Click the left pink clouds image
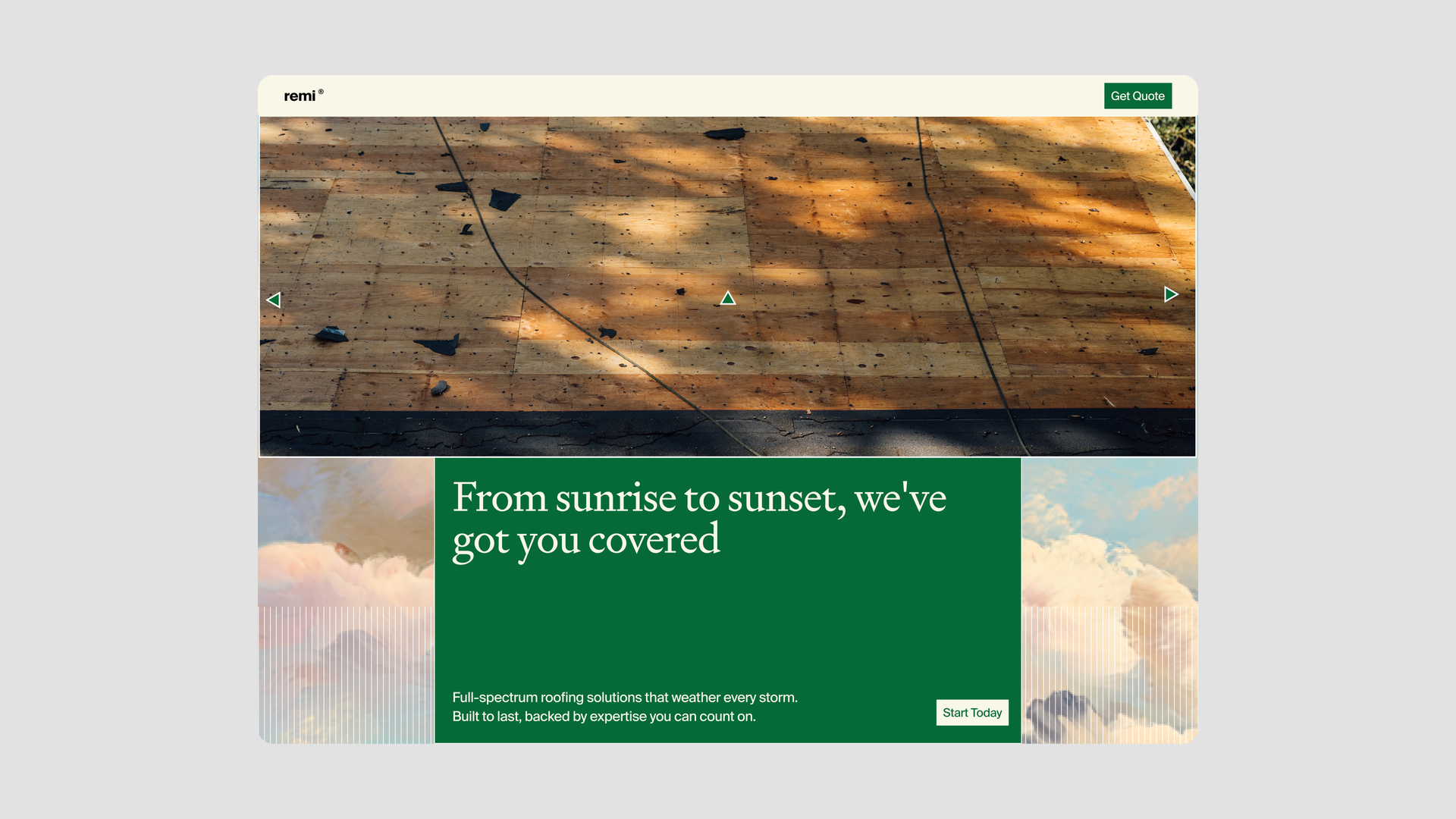This screenshot has height=819, width=1456. pos(346,600)
